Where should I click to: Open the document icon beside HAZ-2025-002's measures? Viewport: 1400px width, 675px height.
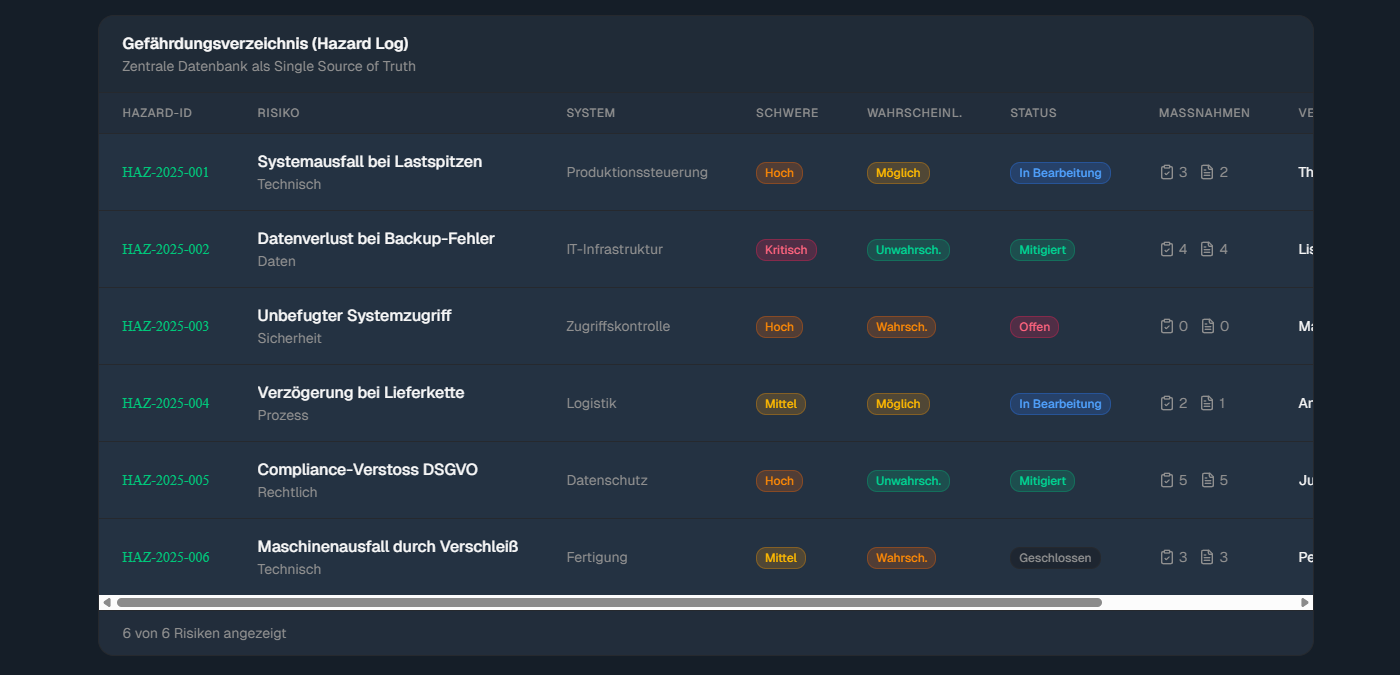pyautogui.click(x=1207, y=248)
